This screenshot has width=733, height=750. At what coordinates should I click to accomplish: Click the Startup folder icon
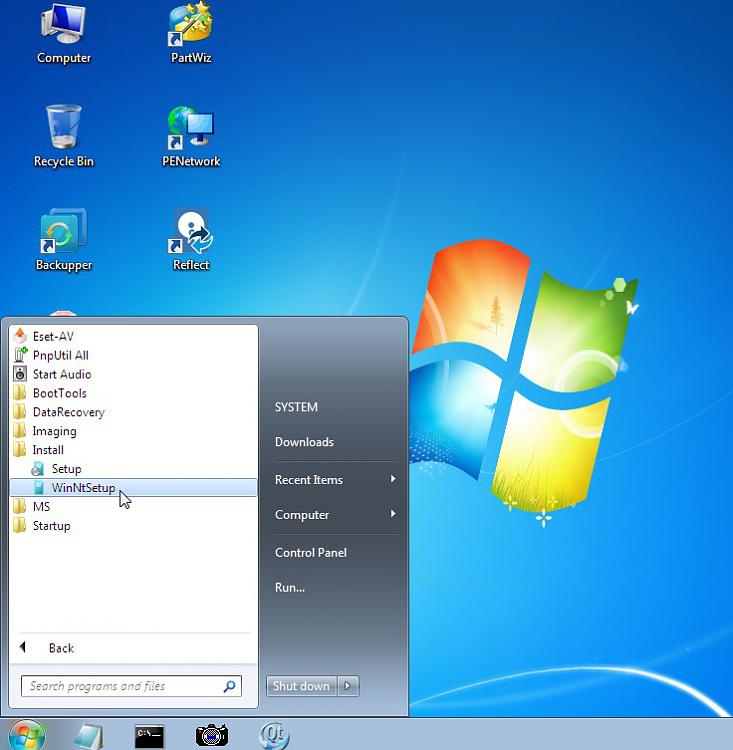(20, 525)
